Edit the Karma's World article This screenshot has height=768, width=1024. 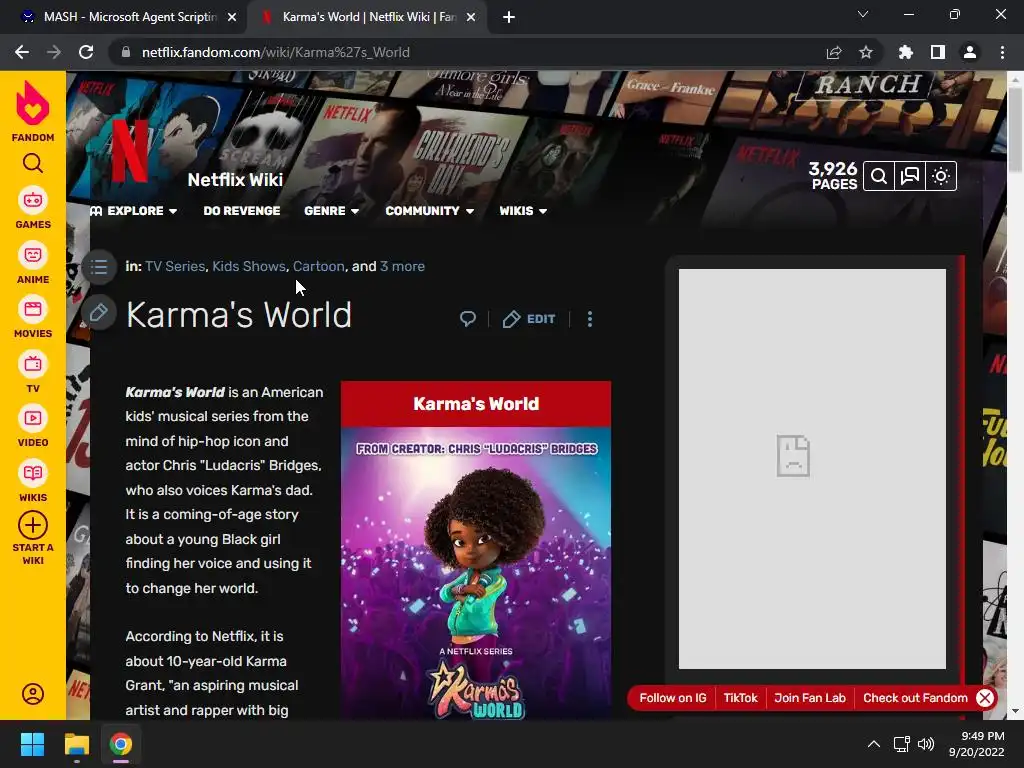point(529,319)
